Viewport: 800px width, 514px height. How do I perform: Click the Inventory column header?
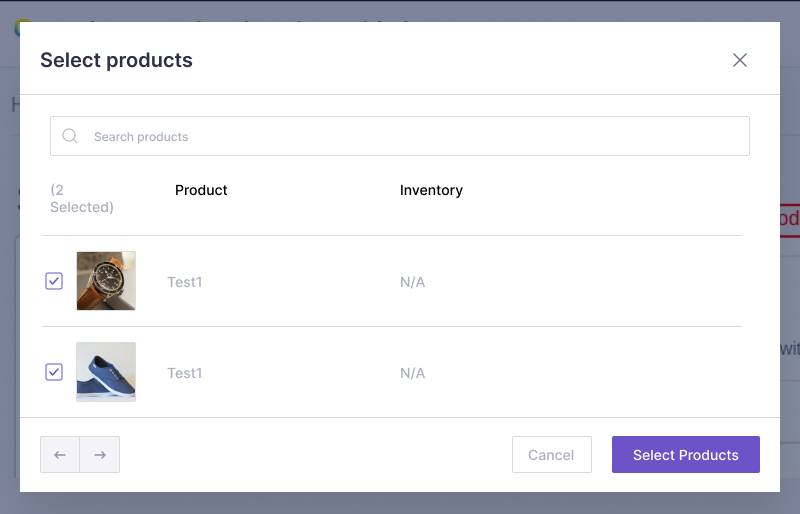tap(431, 190)
